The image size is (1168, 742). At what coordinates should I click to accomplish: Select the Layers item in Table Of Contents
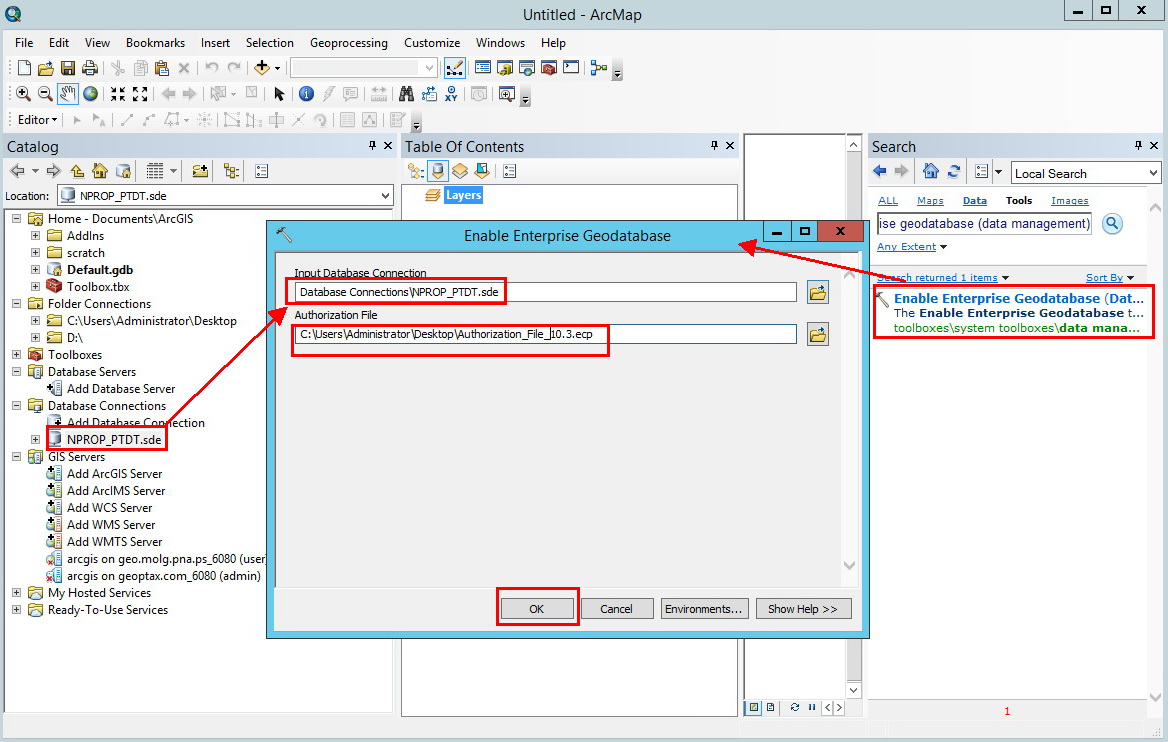tap(463, 195)
